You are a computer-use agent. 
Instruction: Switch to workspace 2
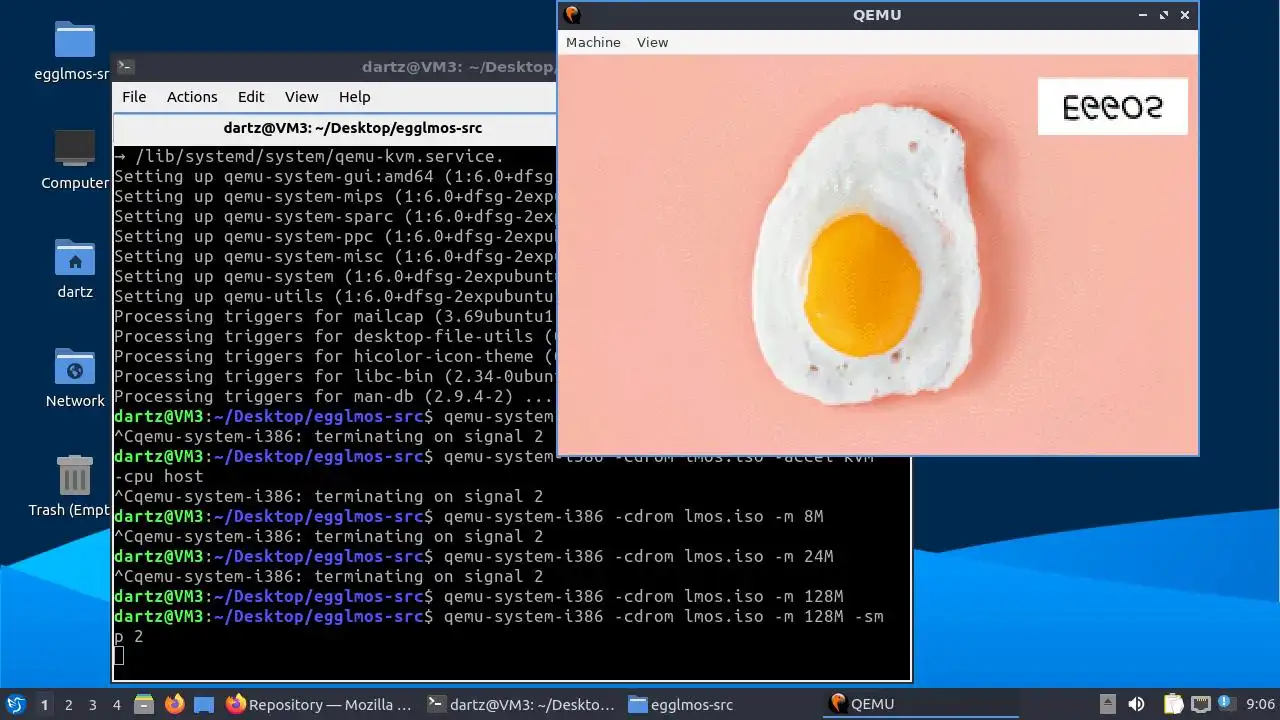(68, 705)
